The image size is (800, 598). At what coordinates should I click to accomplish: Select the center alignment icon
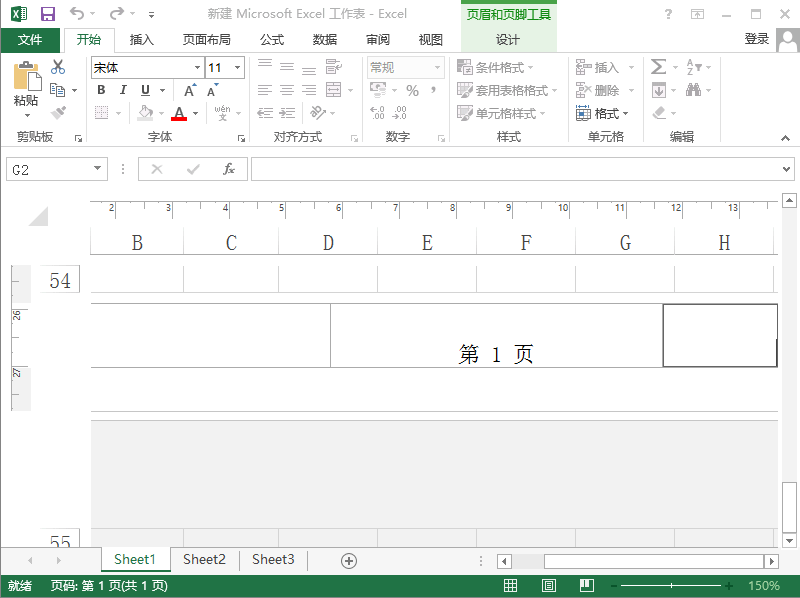(x=286, y=88)
